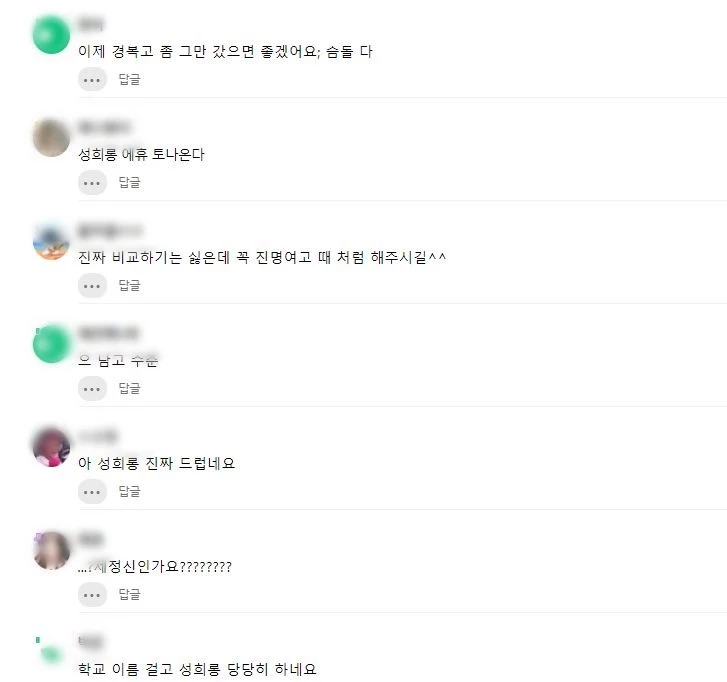The width and height of the screenshot is (727, 682).
Task: Open the avatar of the 제정신인가요 commenter
Action: click(x=51, y=550)
